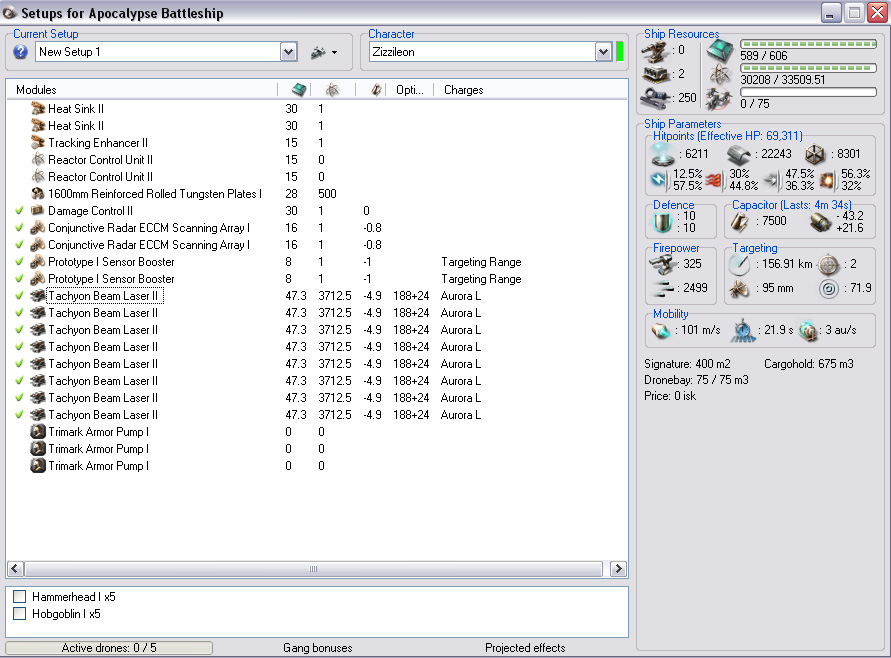Open the Gang bonuses section
891x658 pixels.
[x=317, y=648]
